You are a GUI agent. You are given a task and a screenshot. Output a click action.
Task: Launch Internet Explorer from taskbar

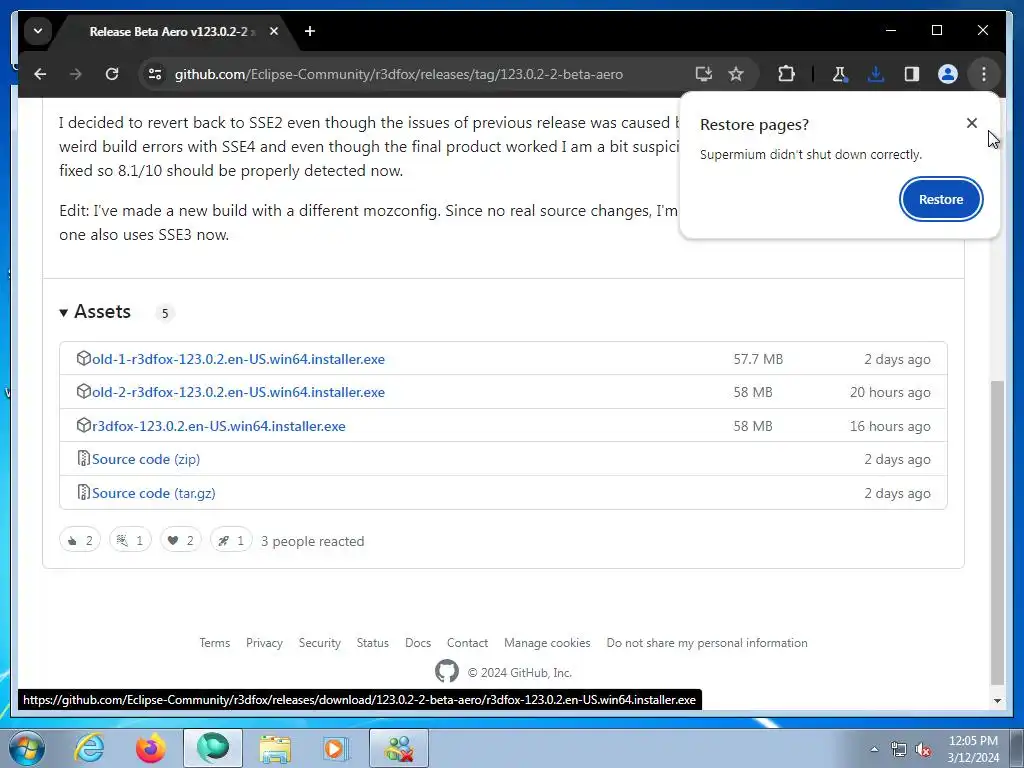89,748
